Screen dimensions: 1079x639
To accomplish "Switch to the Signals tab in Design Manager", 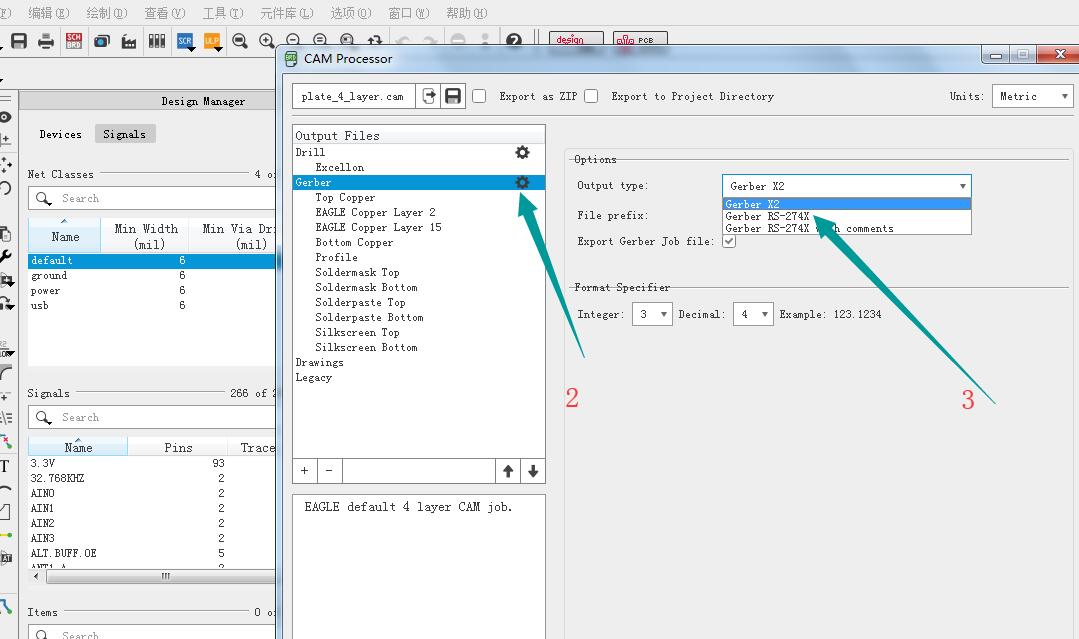I will pyautogui.click(x=124, y=134).
